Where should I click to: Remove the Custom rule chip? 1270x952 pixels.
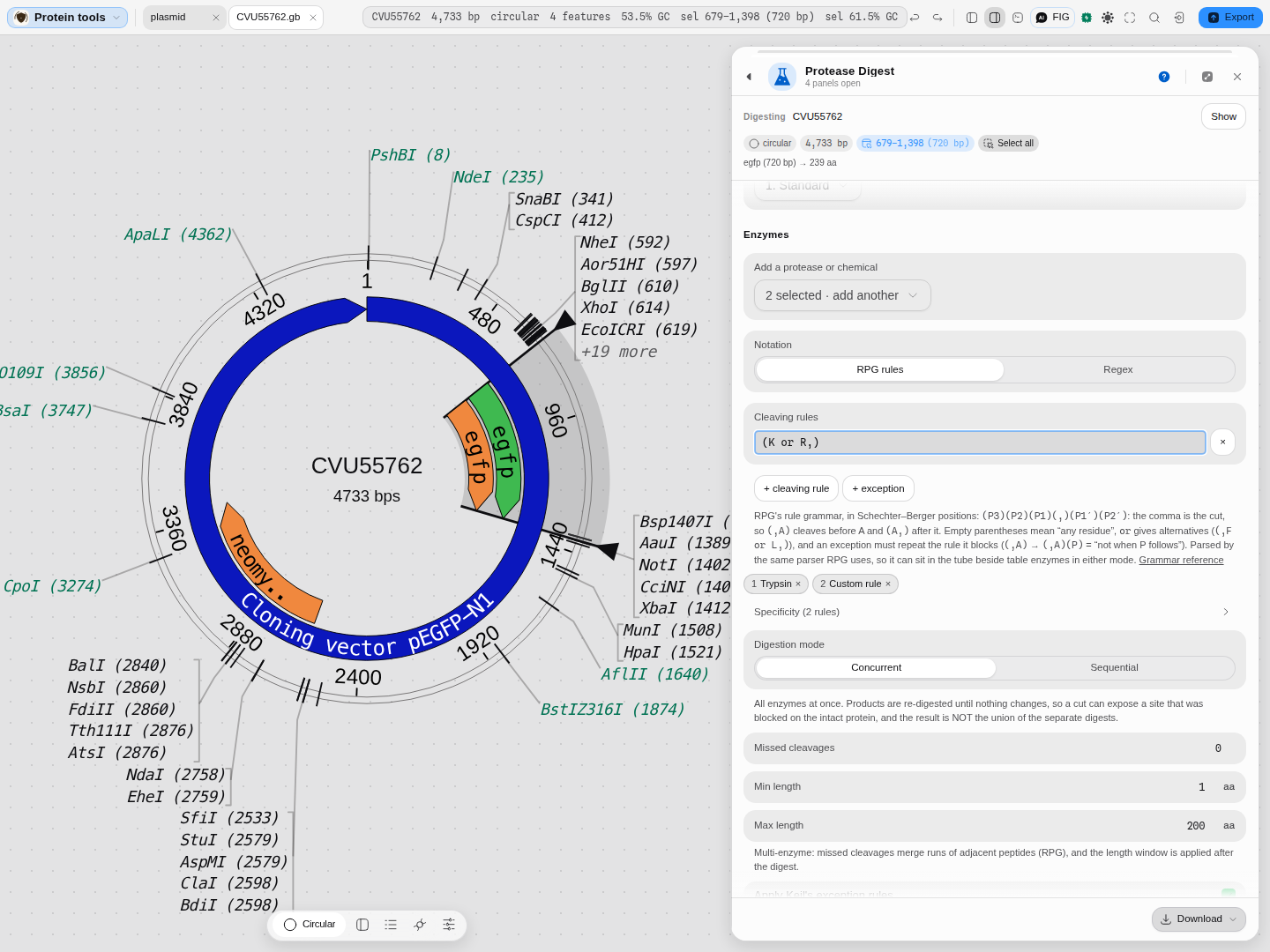click(x=888, y=584)
